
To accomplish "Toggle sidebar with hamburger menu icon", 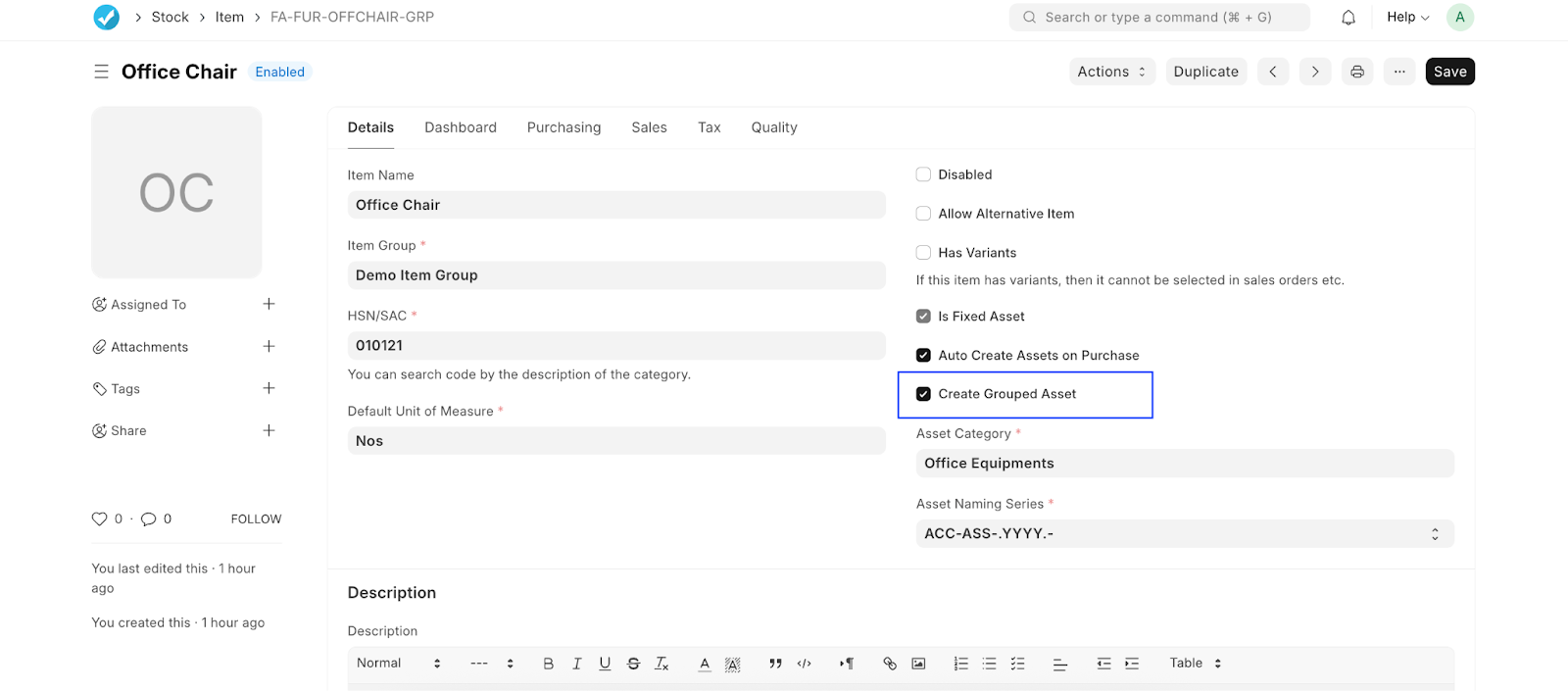I will click(x=101, y=72).
